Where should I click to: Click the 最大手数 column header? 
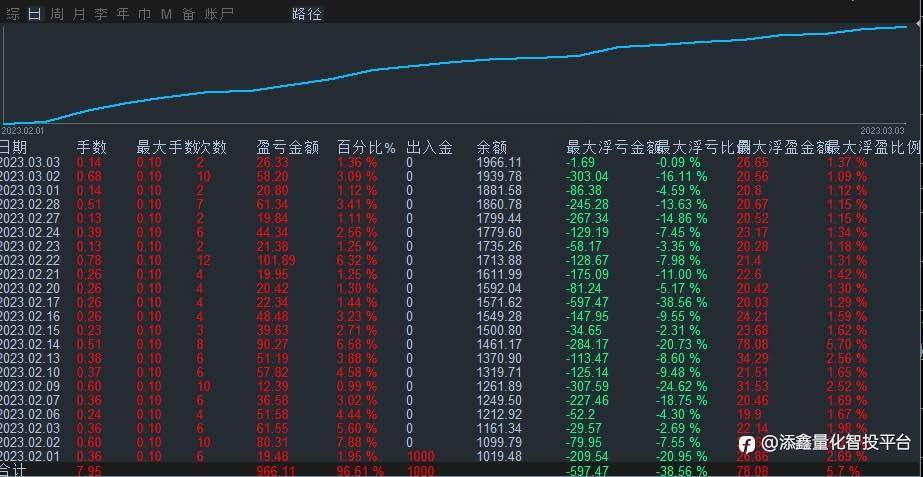[168, 147]
